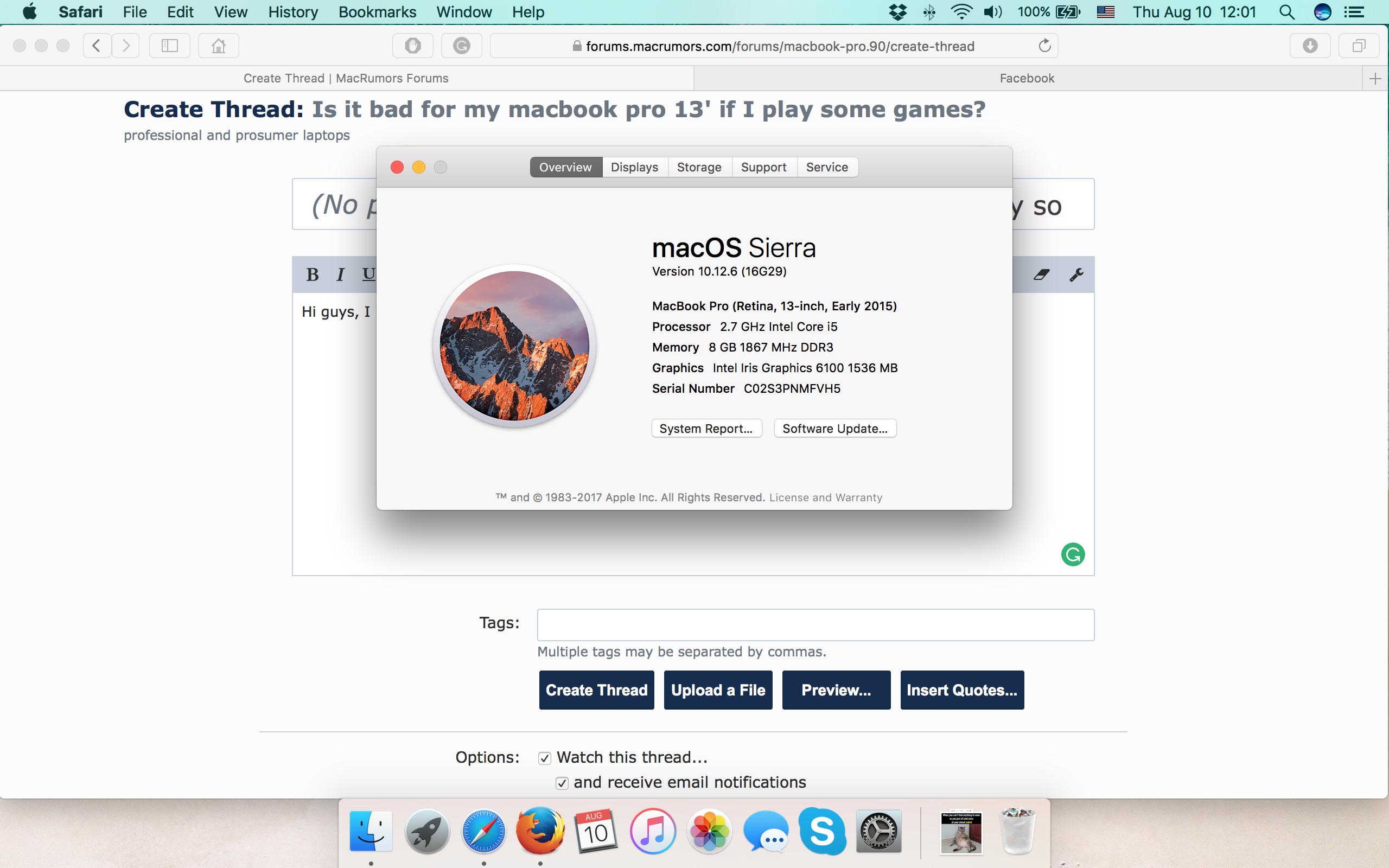The image size is (1389, 868).
Task: Click the hand-shaped blocker extension icon
Action: click(413, 46)
